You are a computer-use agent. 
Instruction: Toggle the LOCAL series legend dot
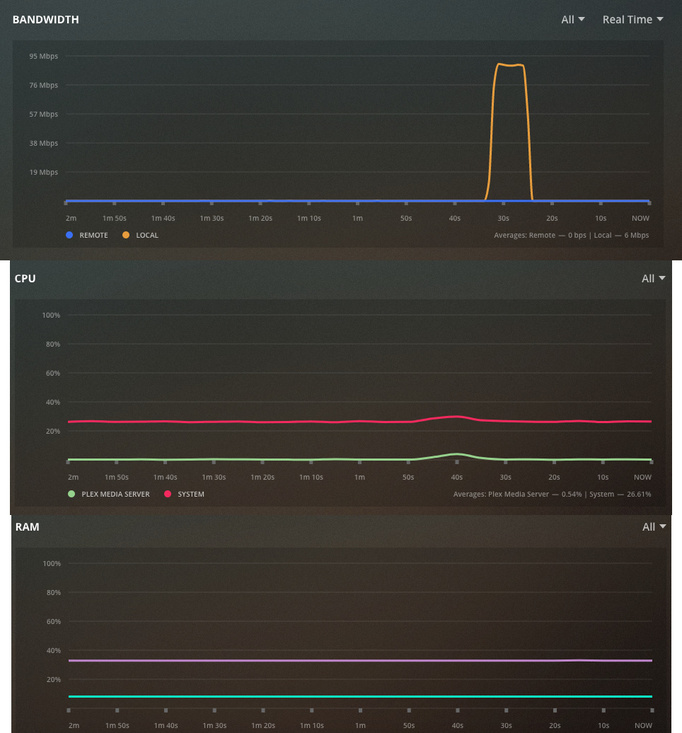tap(126, 235)
